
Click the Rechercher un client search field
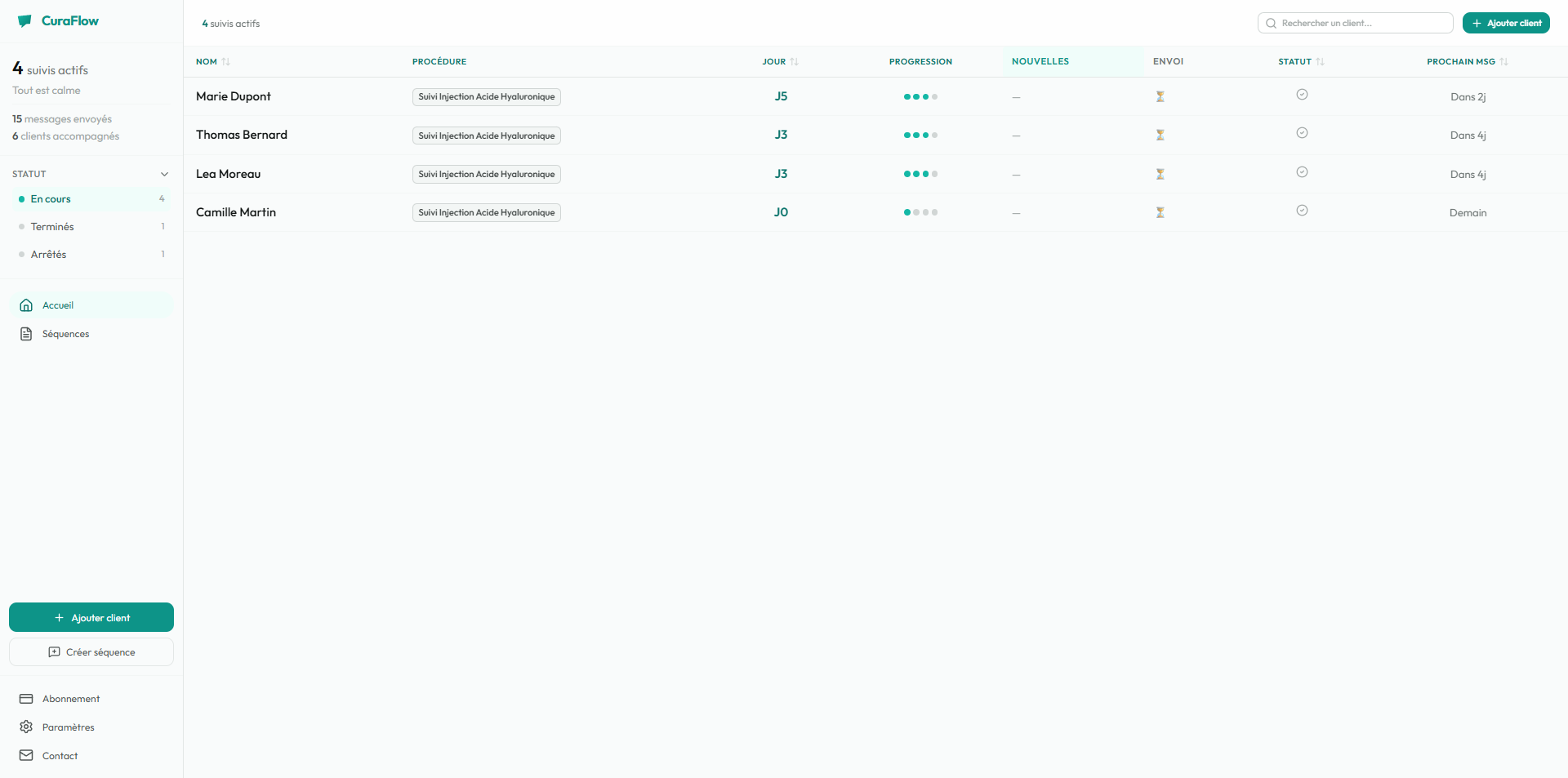[x=1355, y=22]
